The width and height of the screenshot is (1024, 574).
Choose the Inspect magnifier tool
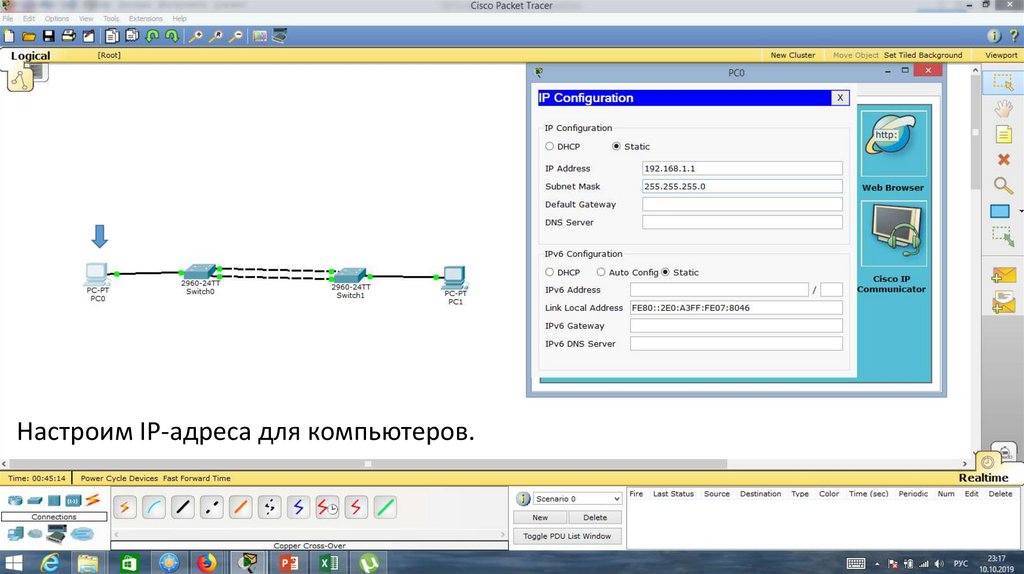coord(1003,185)
